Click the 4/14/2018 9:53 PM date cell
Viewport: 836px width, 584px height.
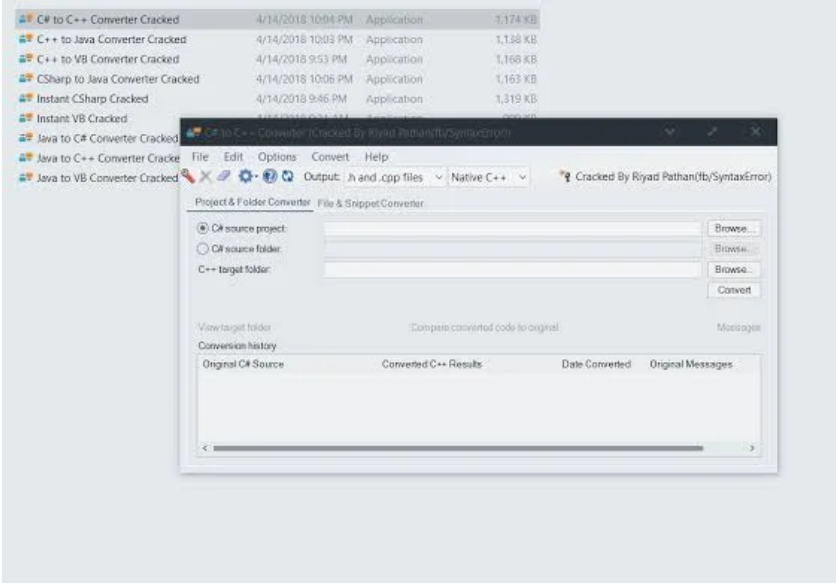click(301, 59)
